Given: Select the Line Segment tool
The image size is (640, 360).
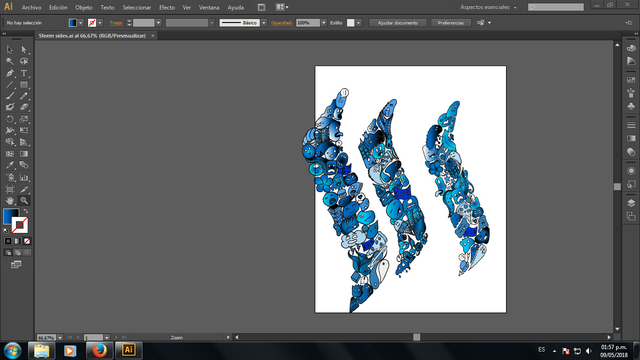Looking at the screenshot, I should (10, 85).
